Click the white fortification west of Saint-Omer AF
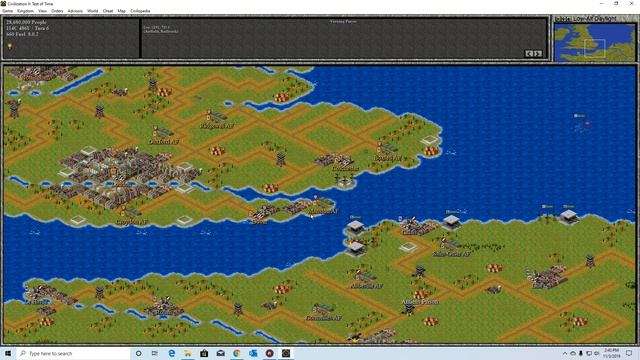 pos(408,247)
